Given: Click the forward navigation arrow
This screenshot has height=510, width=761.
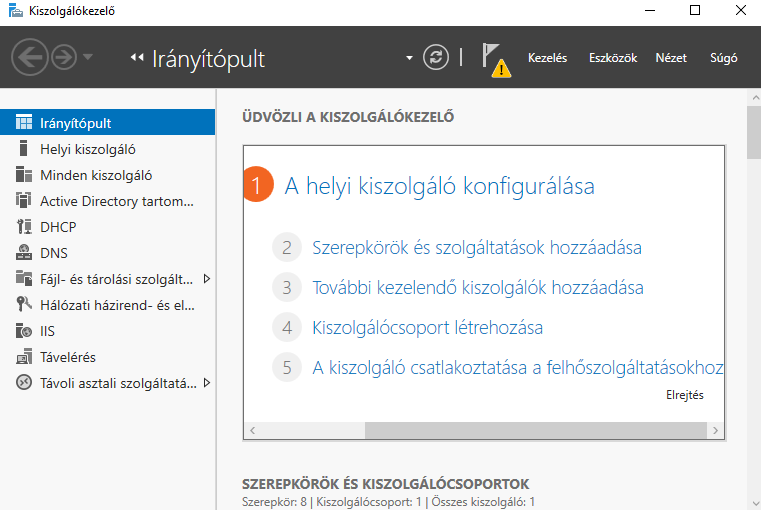Looking at the screenshot, I should 64,57.
